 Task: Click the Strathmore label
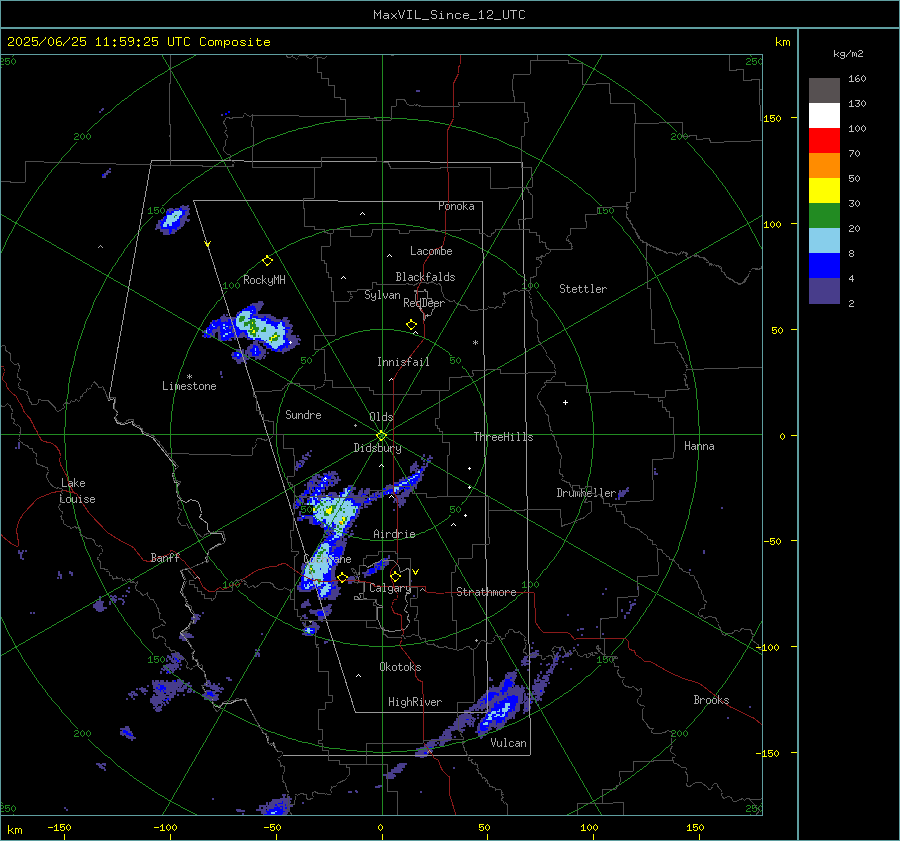point(486,592)
